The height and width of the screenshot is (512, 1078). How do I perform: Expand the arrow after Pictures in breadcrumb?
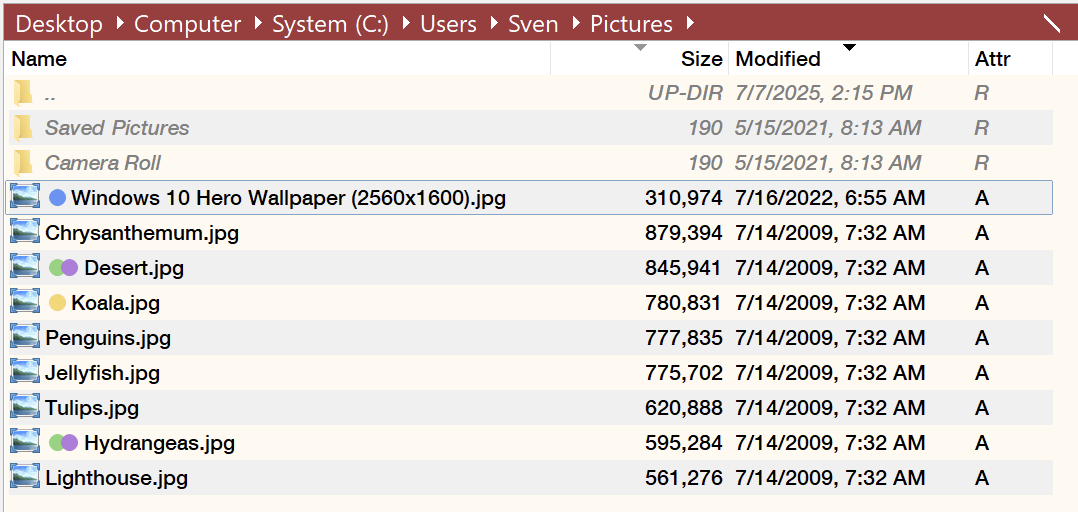click(x=690, y=24)
